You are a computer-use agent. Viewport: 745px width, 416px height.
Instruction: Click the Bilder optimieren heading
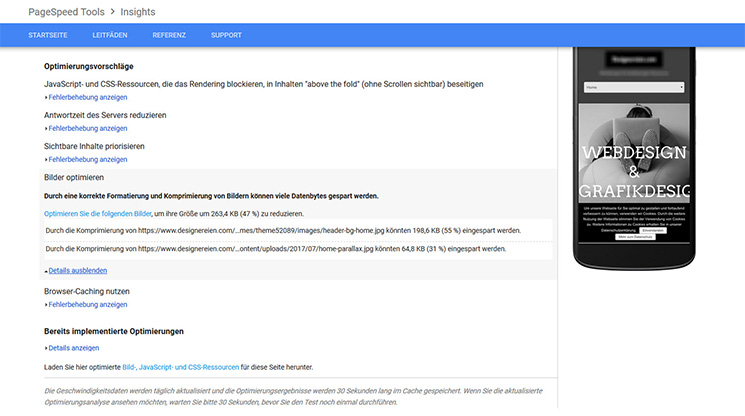coord(74,177)
